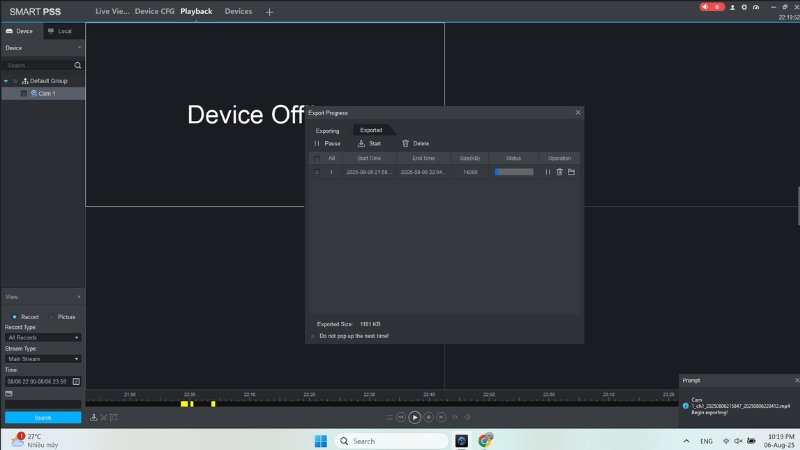Switch to the Exporting tab
The width and height of the screenshot is (800, 450).
point(327,130)
